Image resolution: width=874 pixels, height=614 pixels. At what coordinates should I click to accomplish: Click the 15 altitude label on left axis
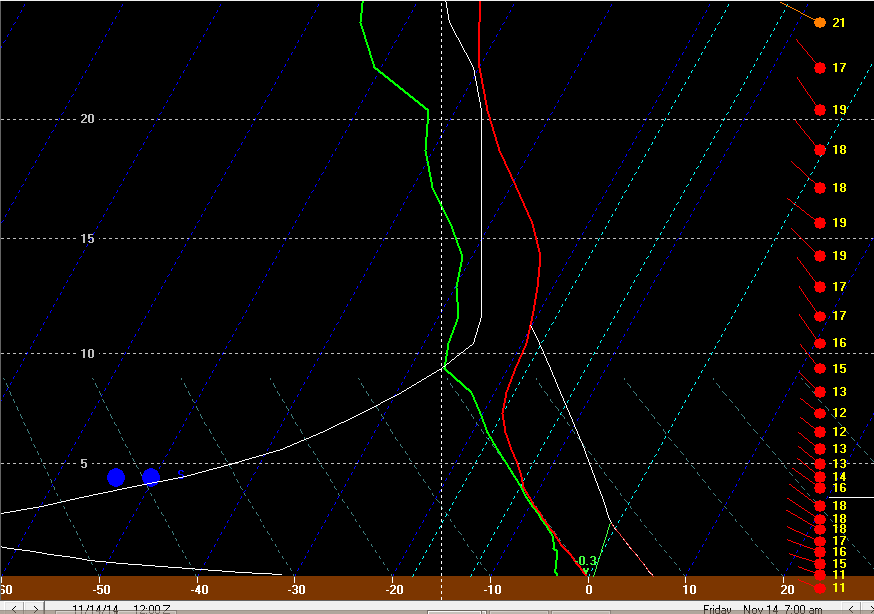pos(87,238)
